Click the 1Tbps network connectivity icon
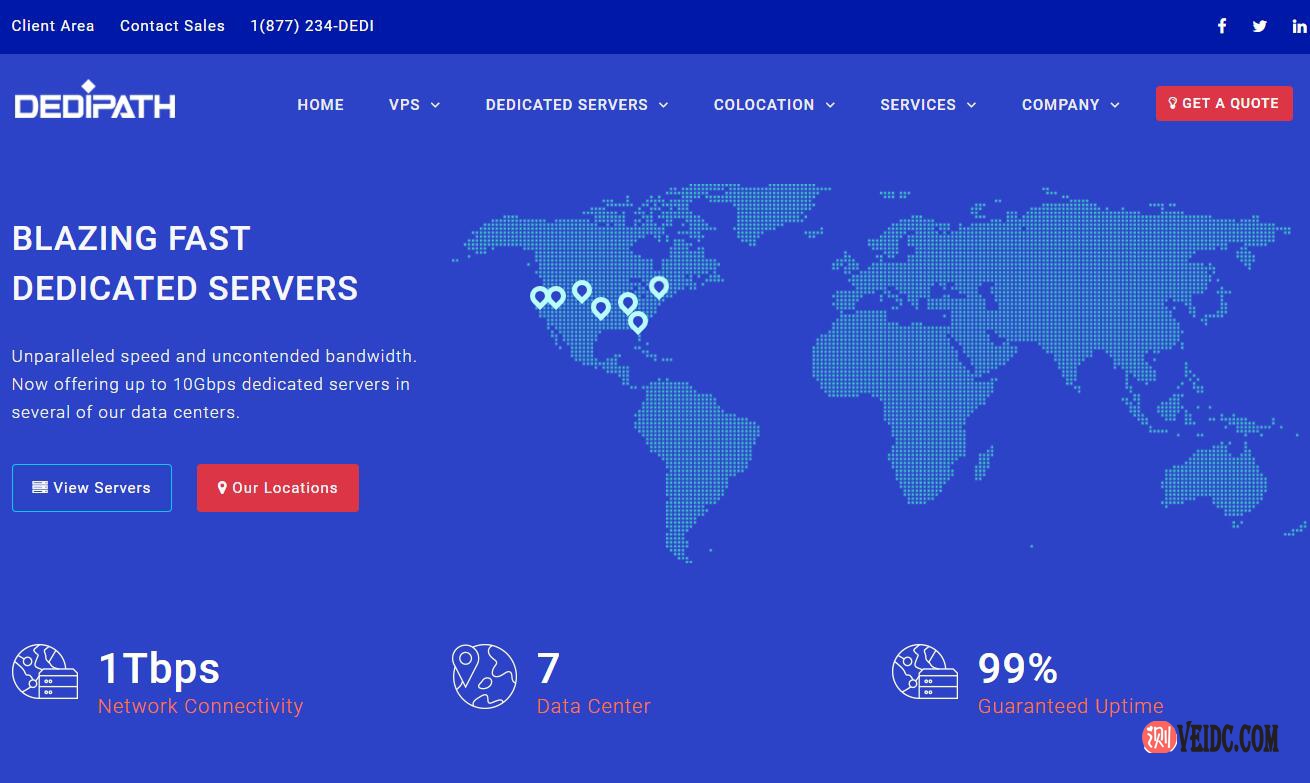This screenshot has height=783, width=1310. tap(45, 672)
